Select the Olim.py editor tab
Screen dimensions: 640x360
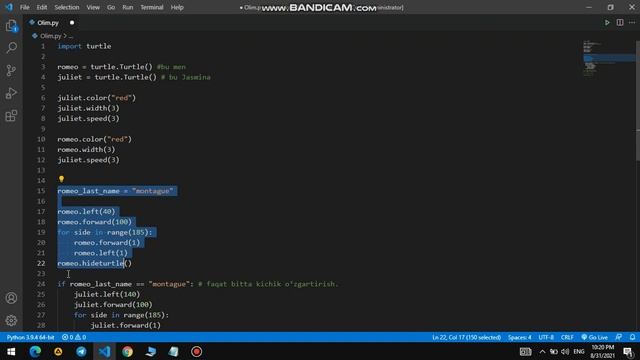tap(51, 23)
